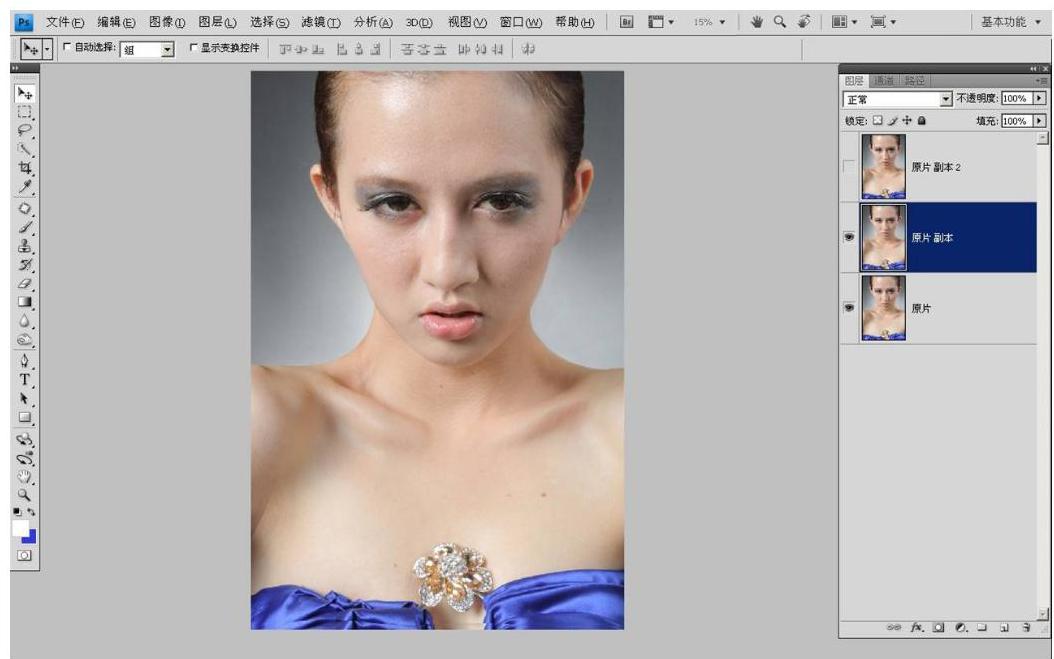The image size is (1054, 659).
Task: Select the Brush tool
Action: coord(25,227)
